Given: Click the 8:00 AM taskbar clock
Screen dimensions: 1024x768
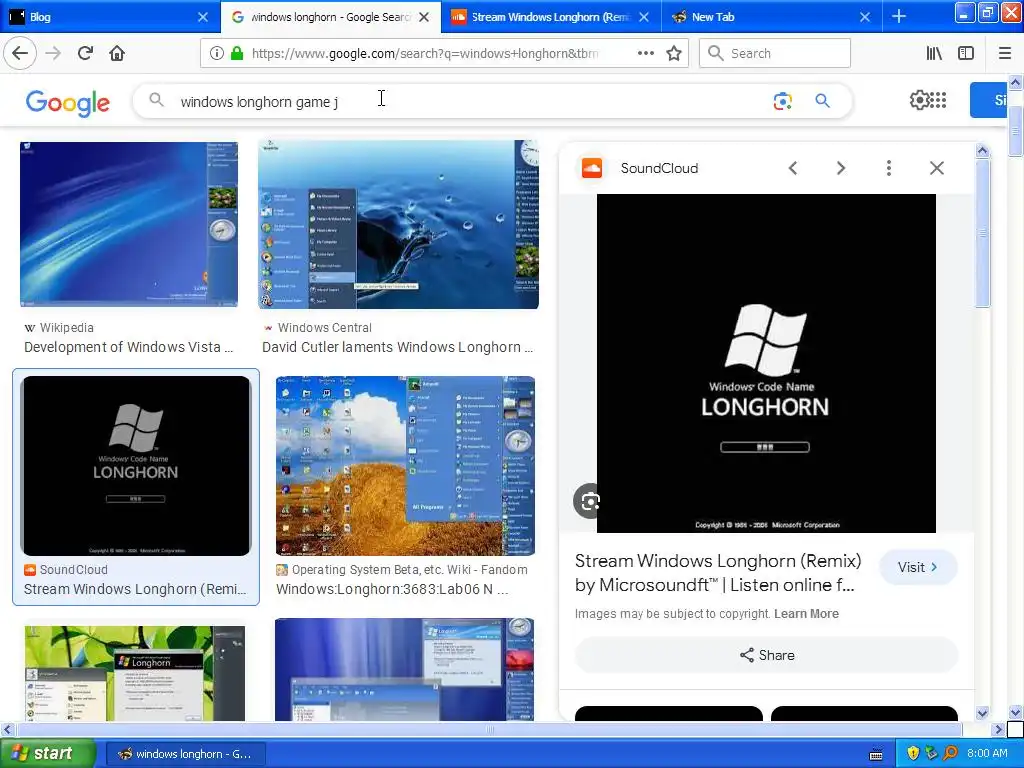Looking at the screenshot, I should [x=987, y=753].
